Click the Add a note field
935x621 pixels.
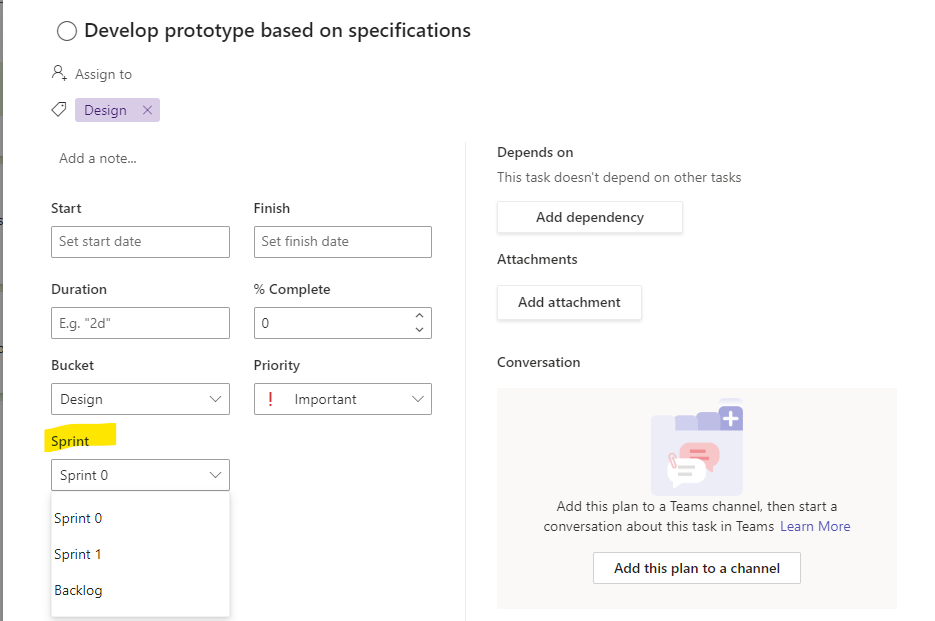tap(98, 158)
